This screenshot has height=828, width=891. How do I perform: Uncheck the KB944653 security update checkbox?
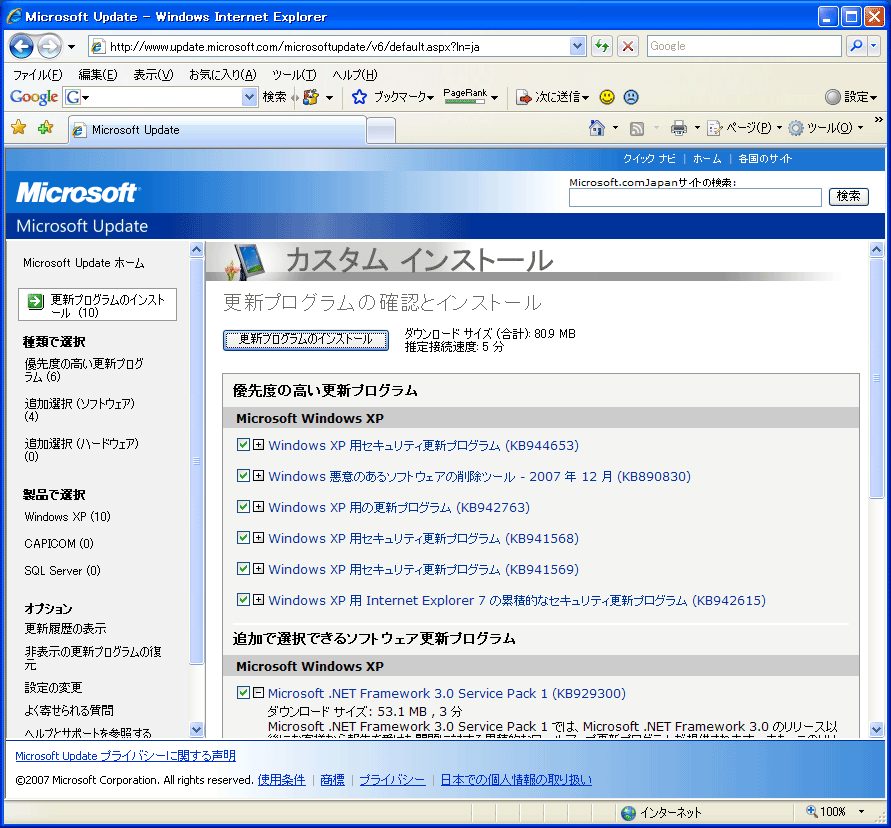pos(243,444)
